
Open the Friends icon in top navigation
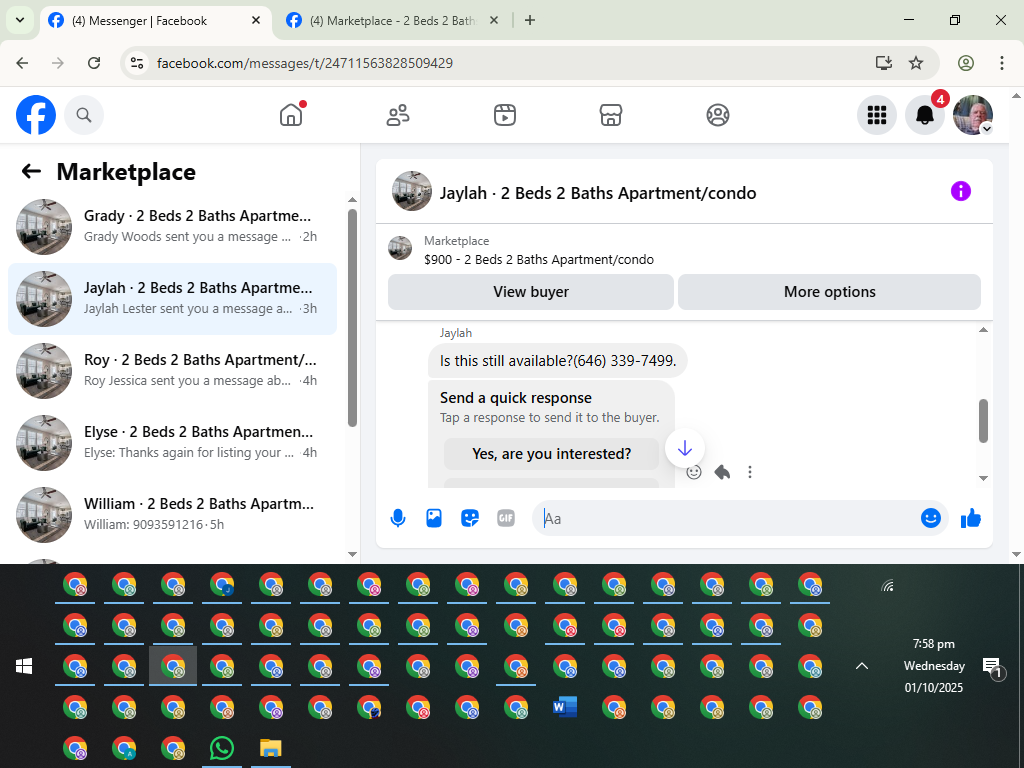click(398, 115)
